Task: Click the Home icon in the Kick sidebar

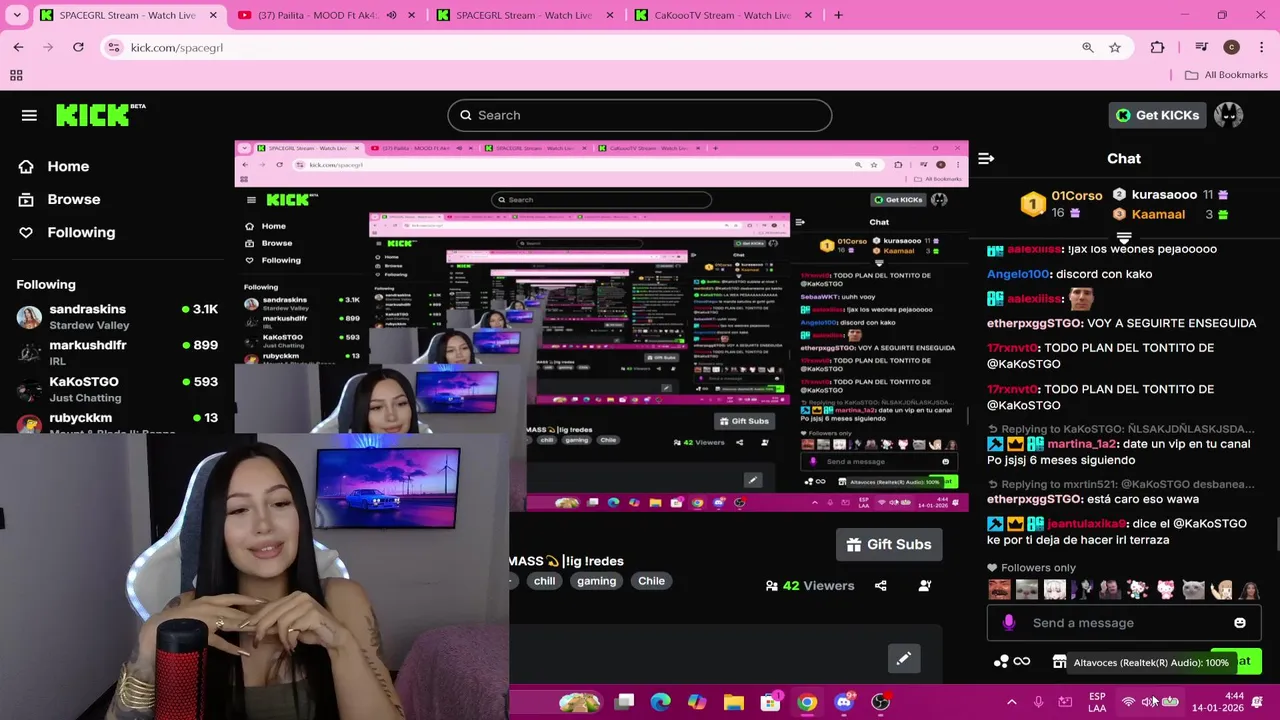Action: [26, 166]
